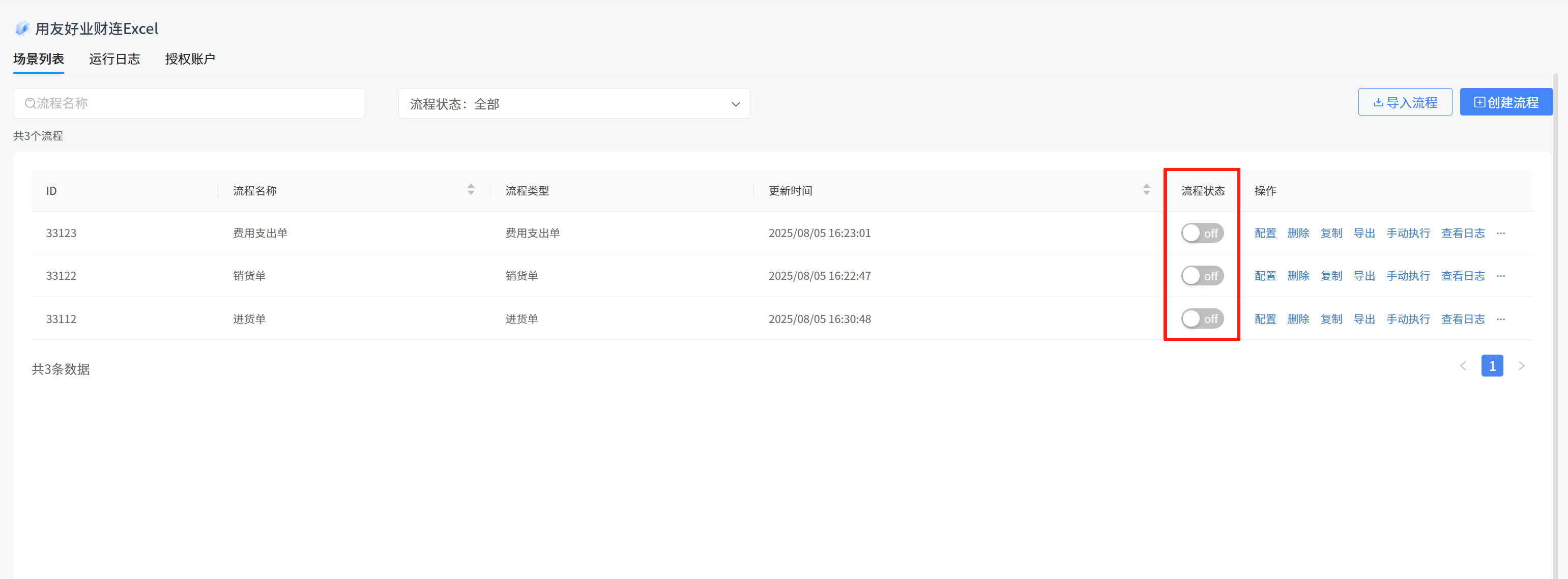Open more actions ellipsis for 费用支出单 row
Screen dimensions: 1568x579
tap(1500, 233)
